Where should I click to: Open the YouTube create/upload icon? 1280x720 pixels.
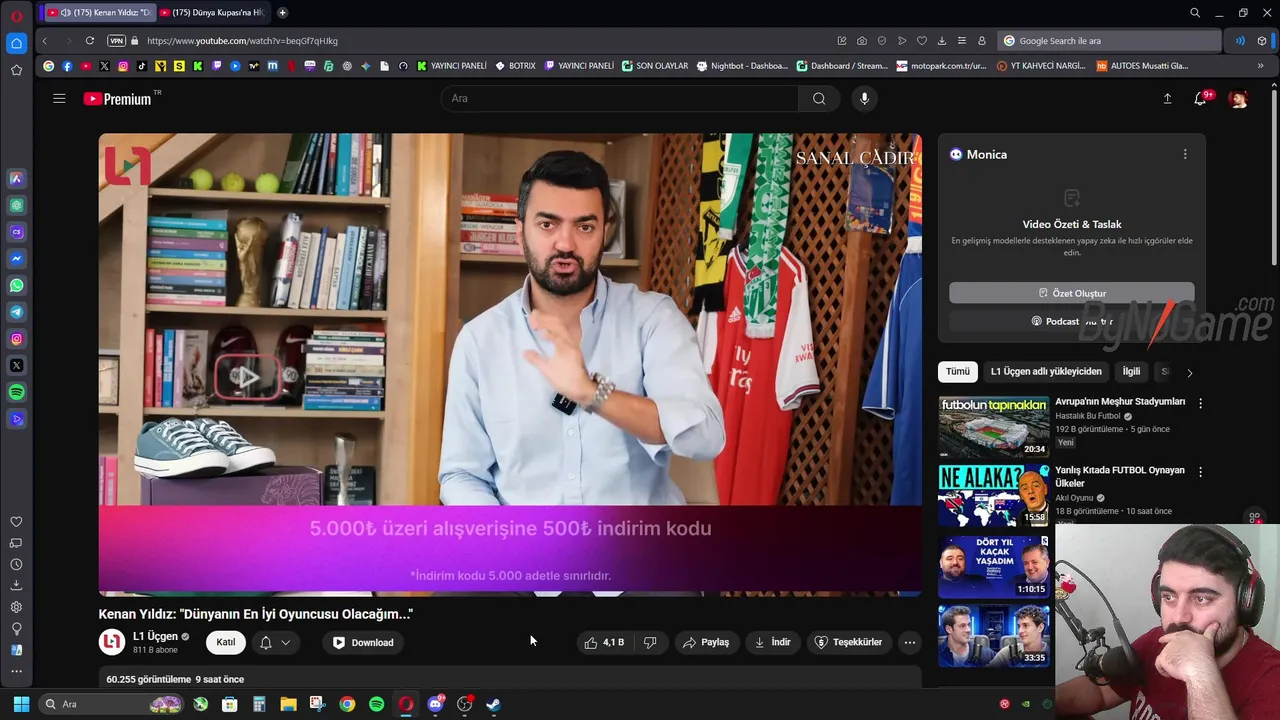(x=1167, y=98)
